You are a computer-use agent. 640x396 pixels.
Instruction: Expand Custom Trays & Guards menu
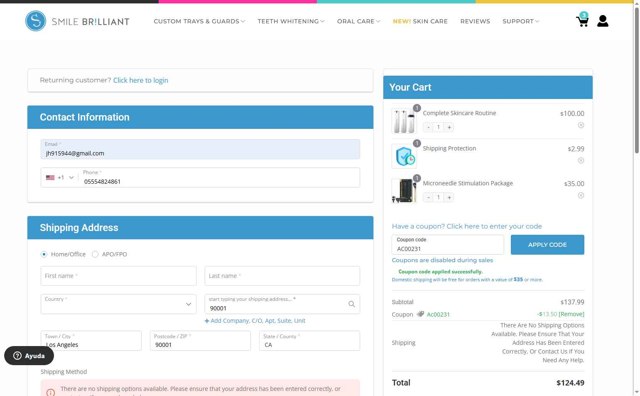199,21
